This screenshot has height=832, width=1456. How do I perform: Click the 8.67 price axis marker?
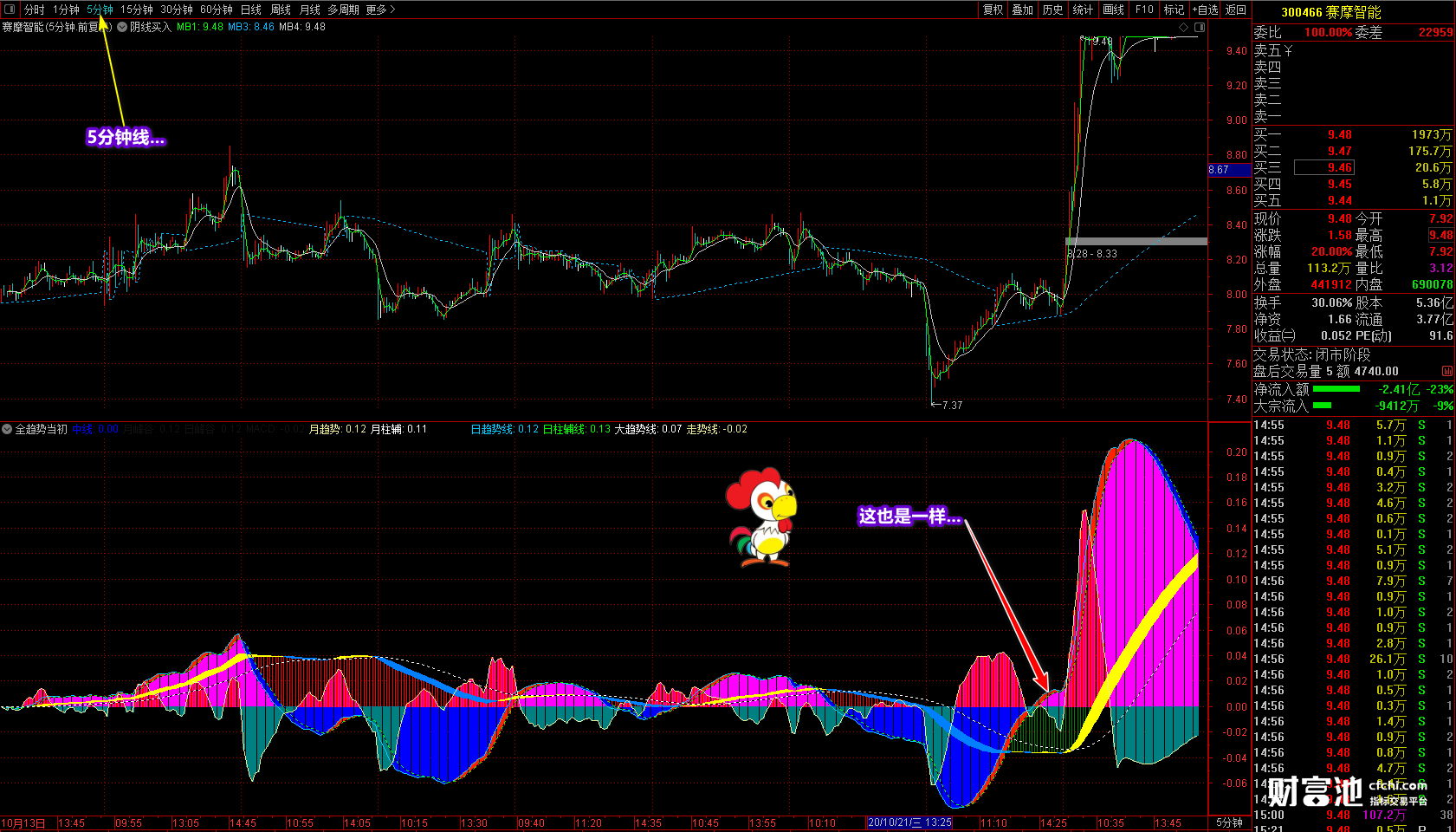point(1229,170)
